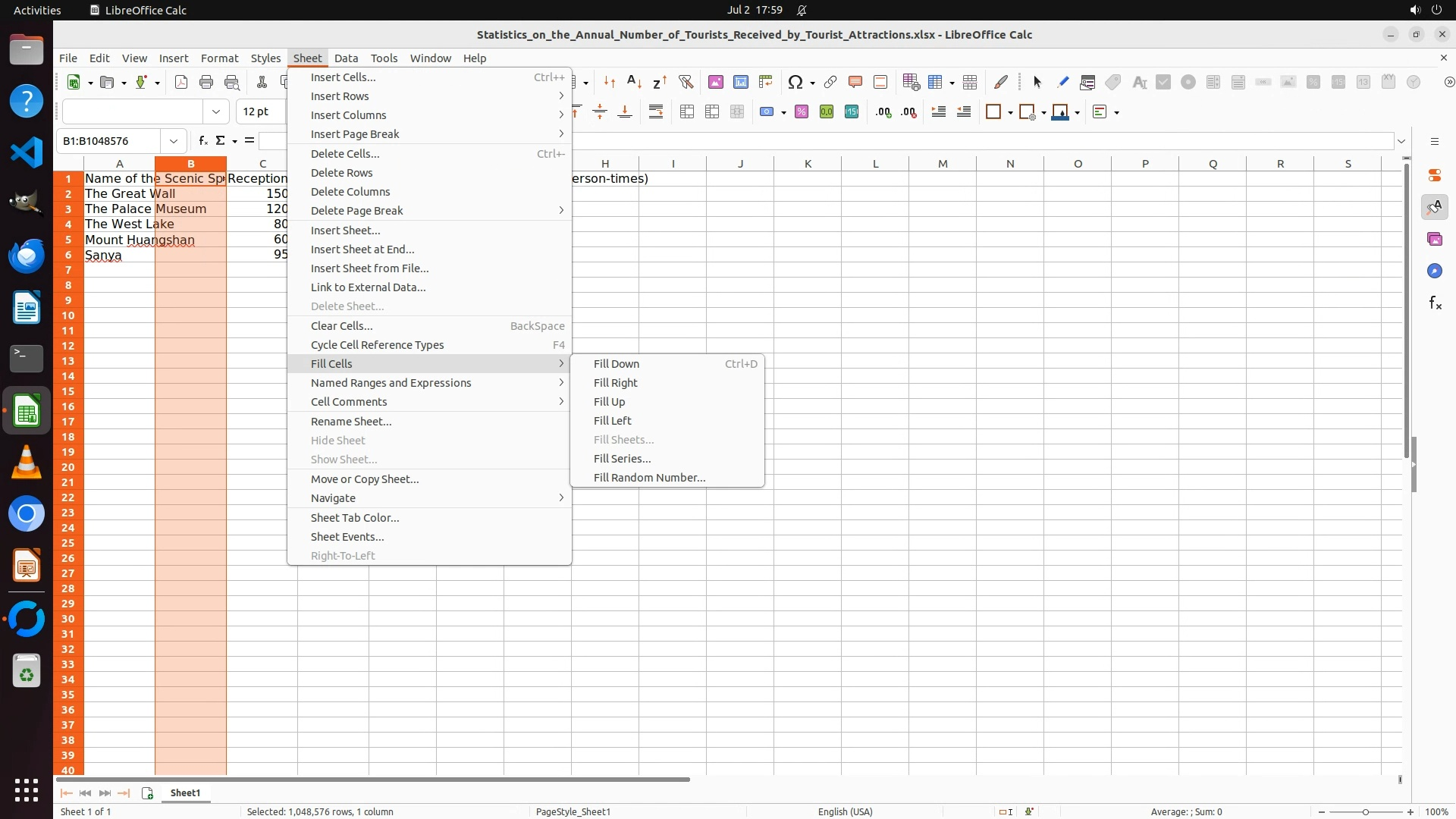This screenshot has width=1456, height=819.
Task: Click the Insert Chart icon
Action: (740, 82)
